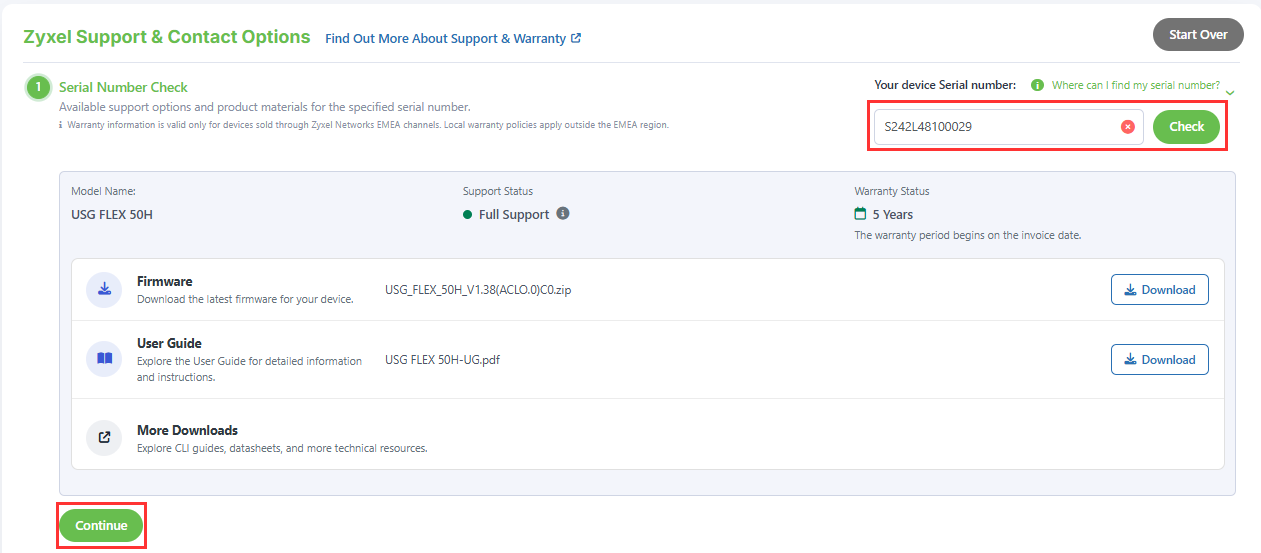Screen dimensions: 1261x553
Task: Click the Start Over button
Action: click(x=1198, y=34)
